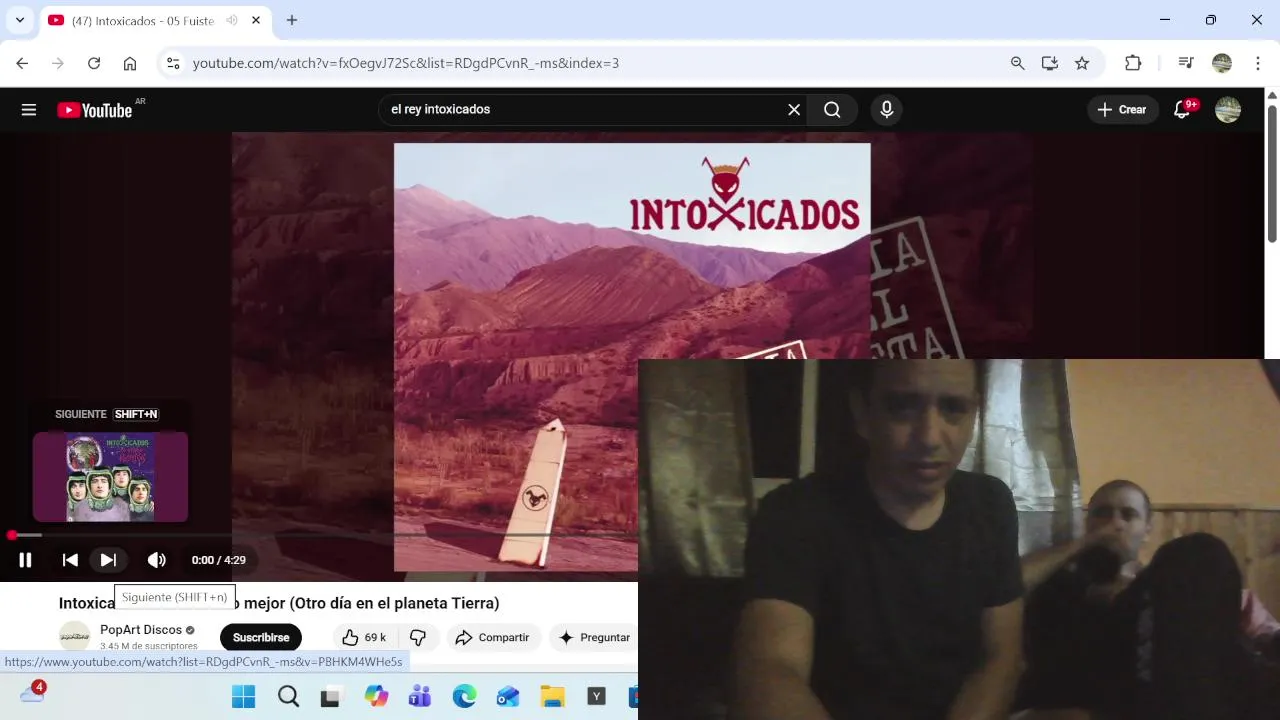Open the Chrome extensions puzzle icon
The height and width of the screenshot is (720, 1280).
(1133, 63)
